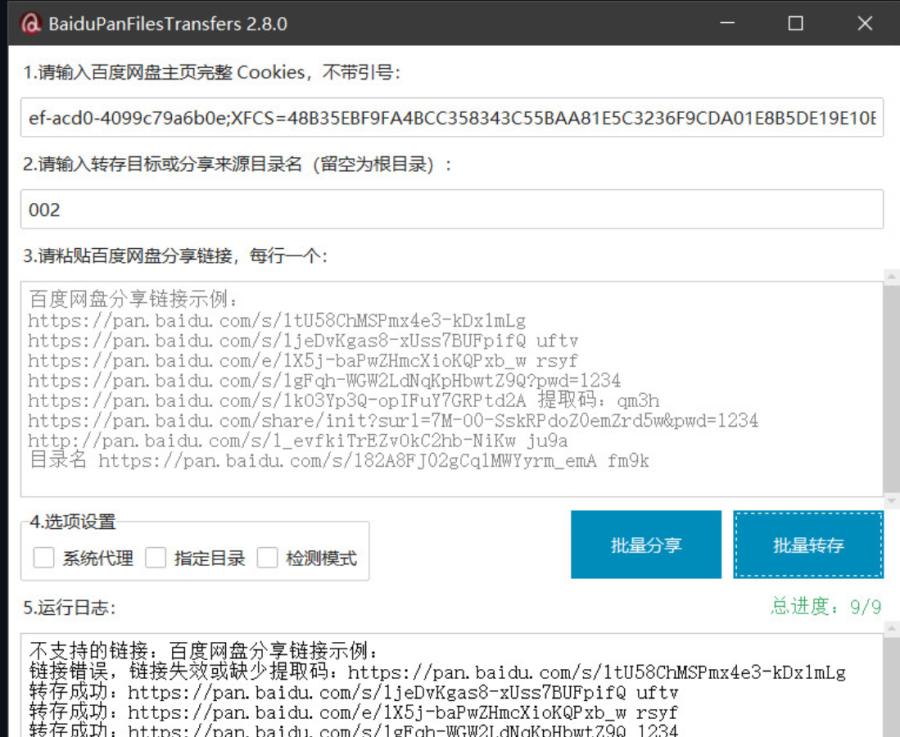This screenshot has height=737, width=900.
Task: Click the links area scrollbar up arrow
Action: [891, 278]
